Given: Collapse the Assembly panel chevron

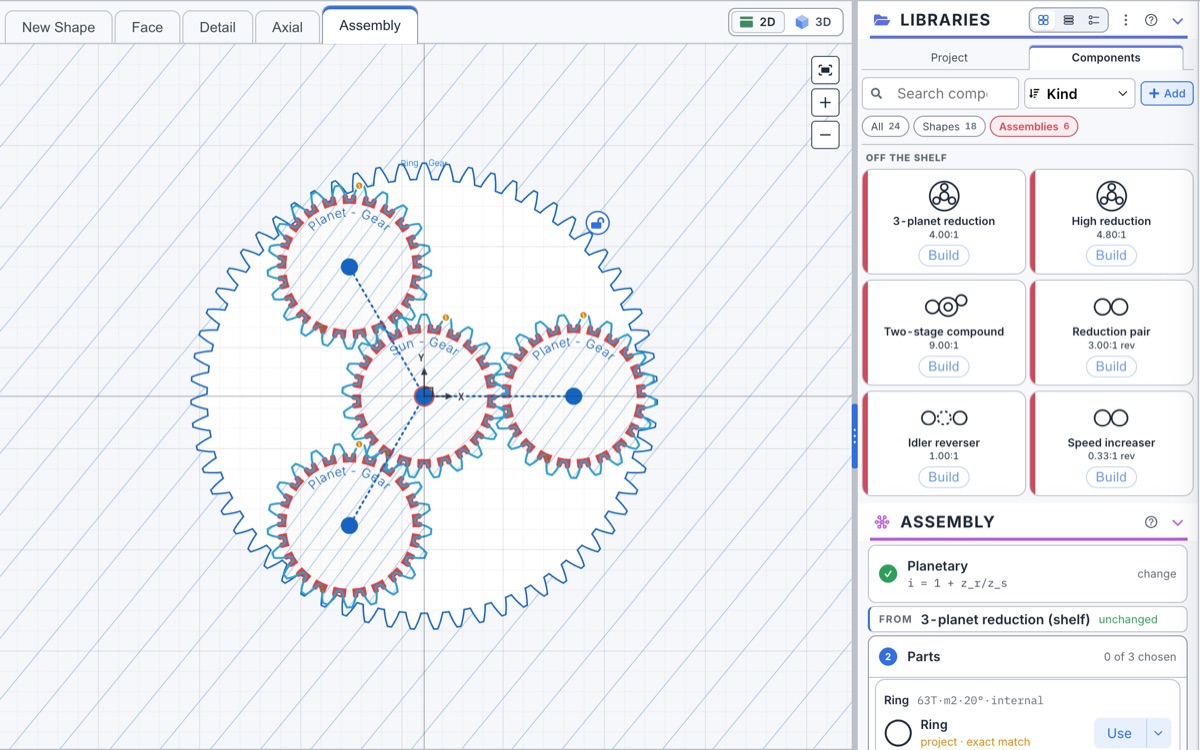Looking at the screenshot, I should [1177, 522].
